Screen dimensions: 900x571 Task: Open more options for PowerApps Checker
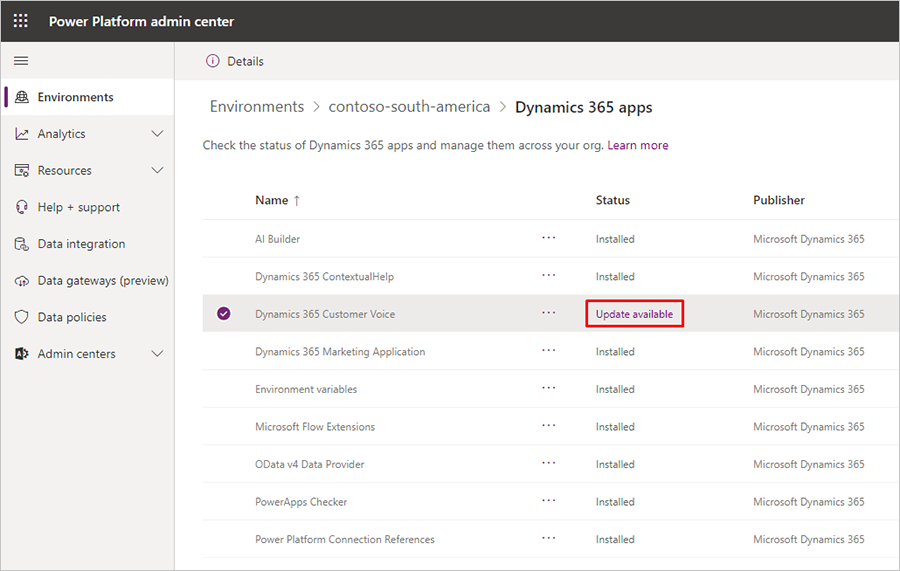point(549,500)
